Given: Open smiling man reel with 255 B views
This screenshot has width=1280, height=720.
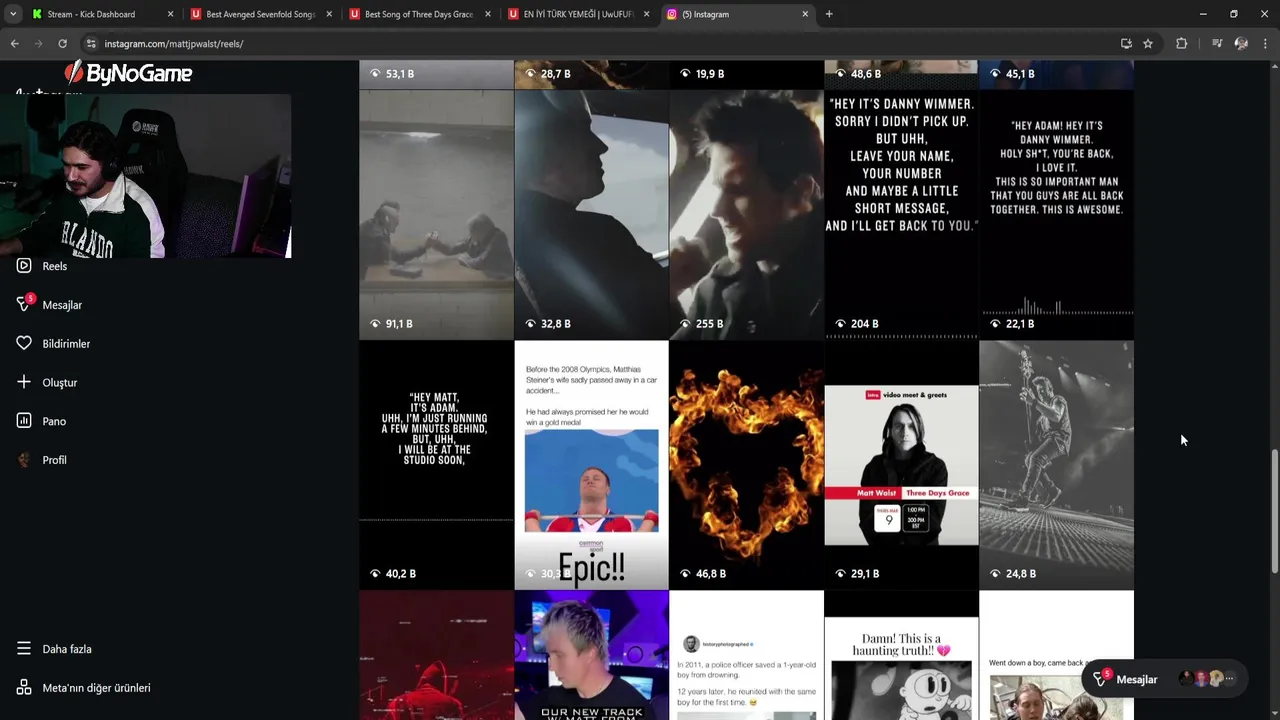Looking at the screenshot, I should 746,215.
